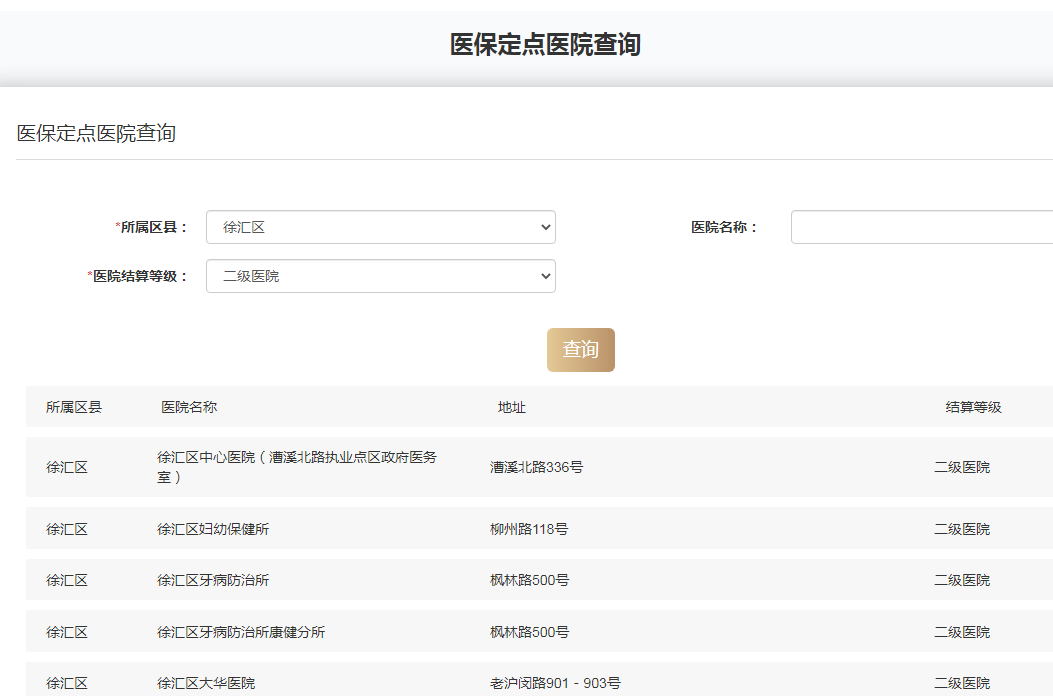Viewport: 1053px width, 696px height.
Task: Click the bold page title 医保定点医院查询
Action: (x=545, y=44)
